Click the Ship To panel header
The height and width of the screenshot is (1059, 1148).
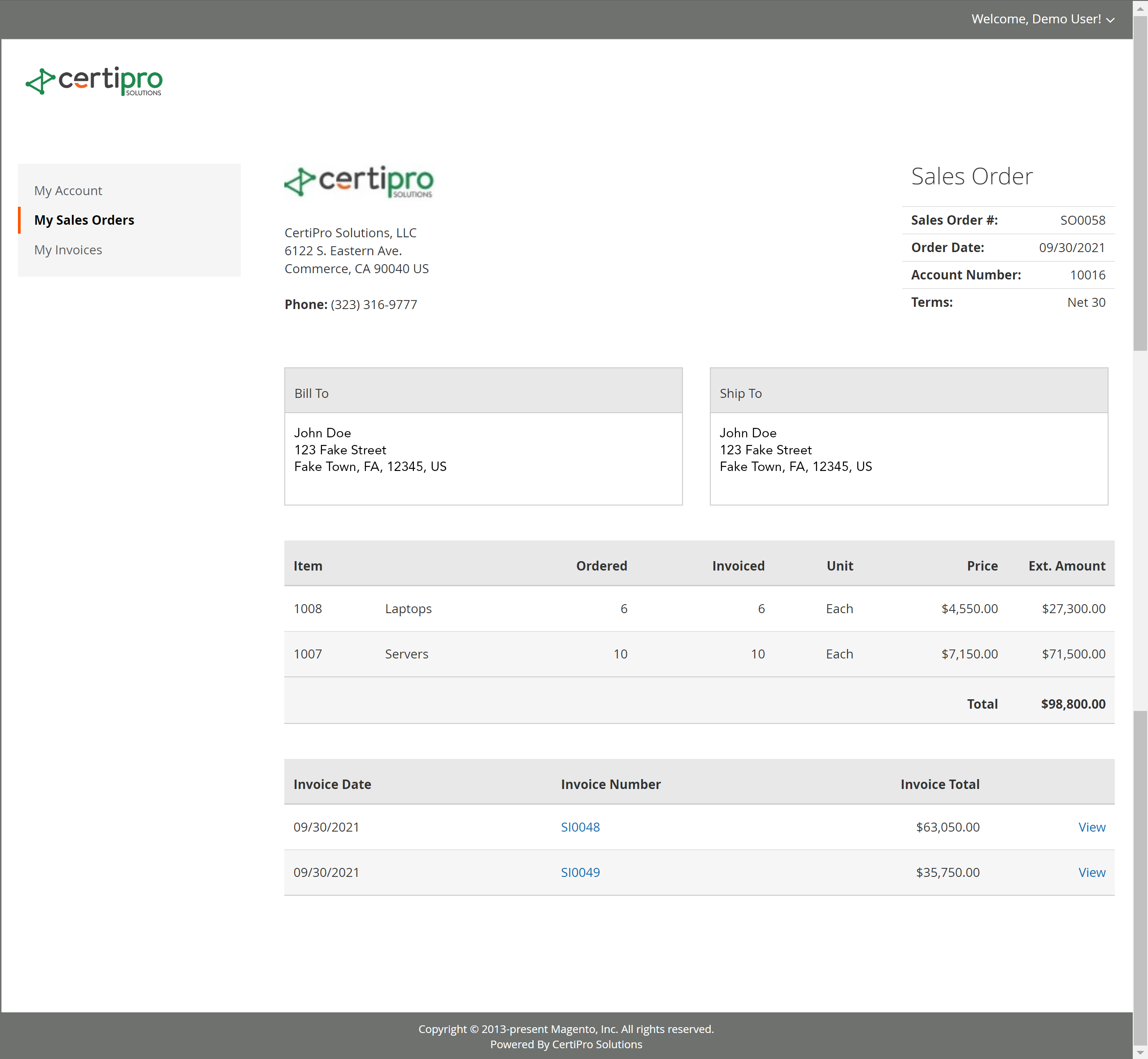908,392
